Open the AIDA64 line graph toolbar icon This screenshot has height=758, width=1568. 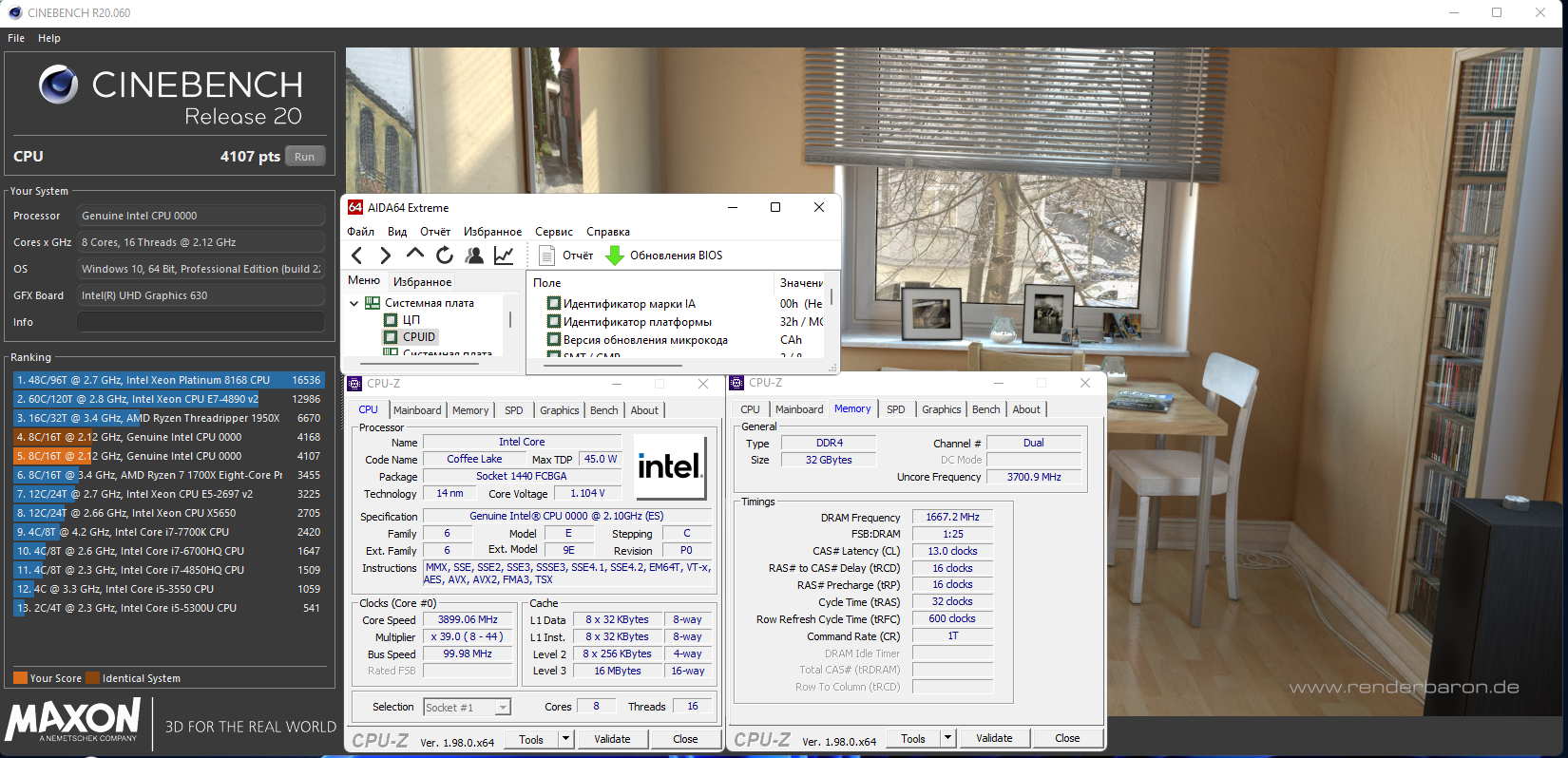(504, 256)
